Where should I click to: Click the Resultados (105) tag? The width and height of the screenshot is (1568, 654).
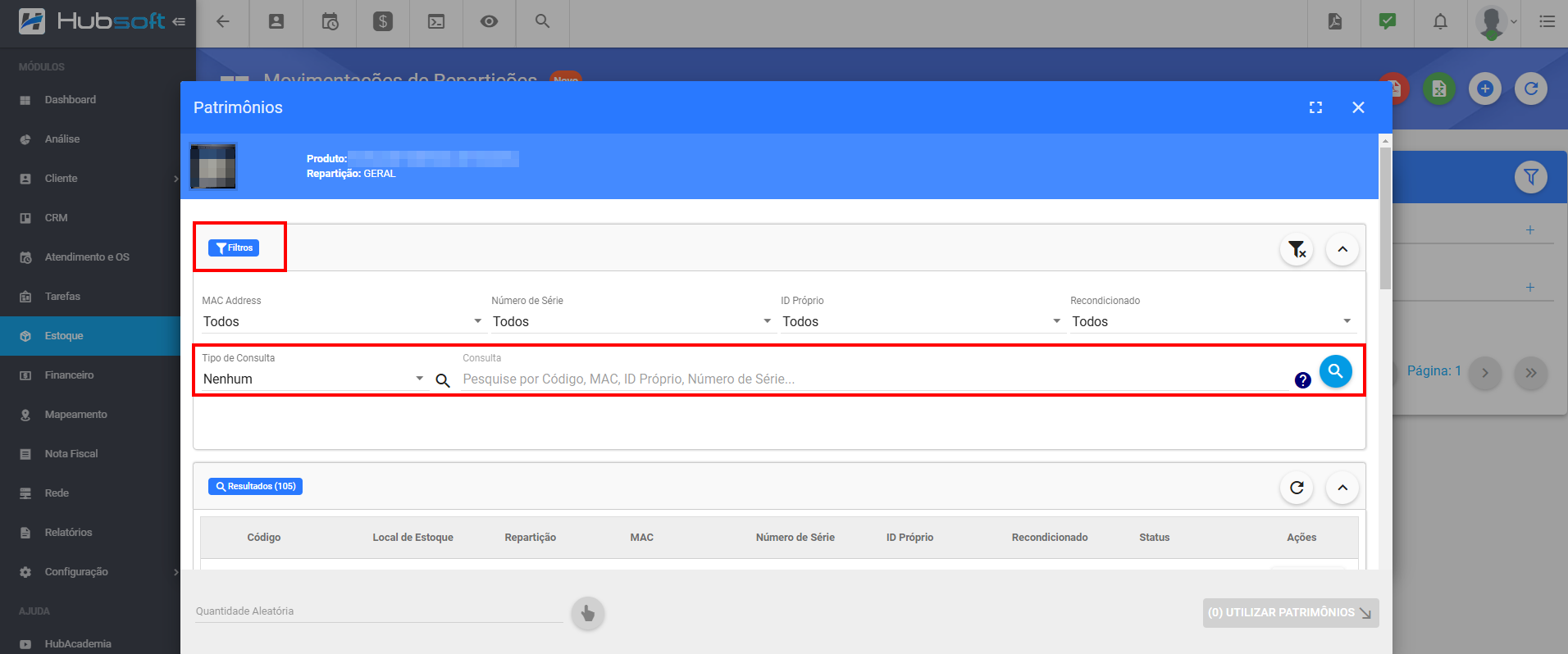pyautogui.click(x=255, y=486)
